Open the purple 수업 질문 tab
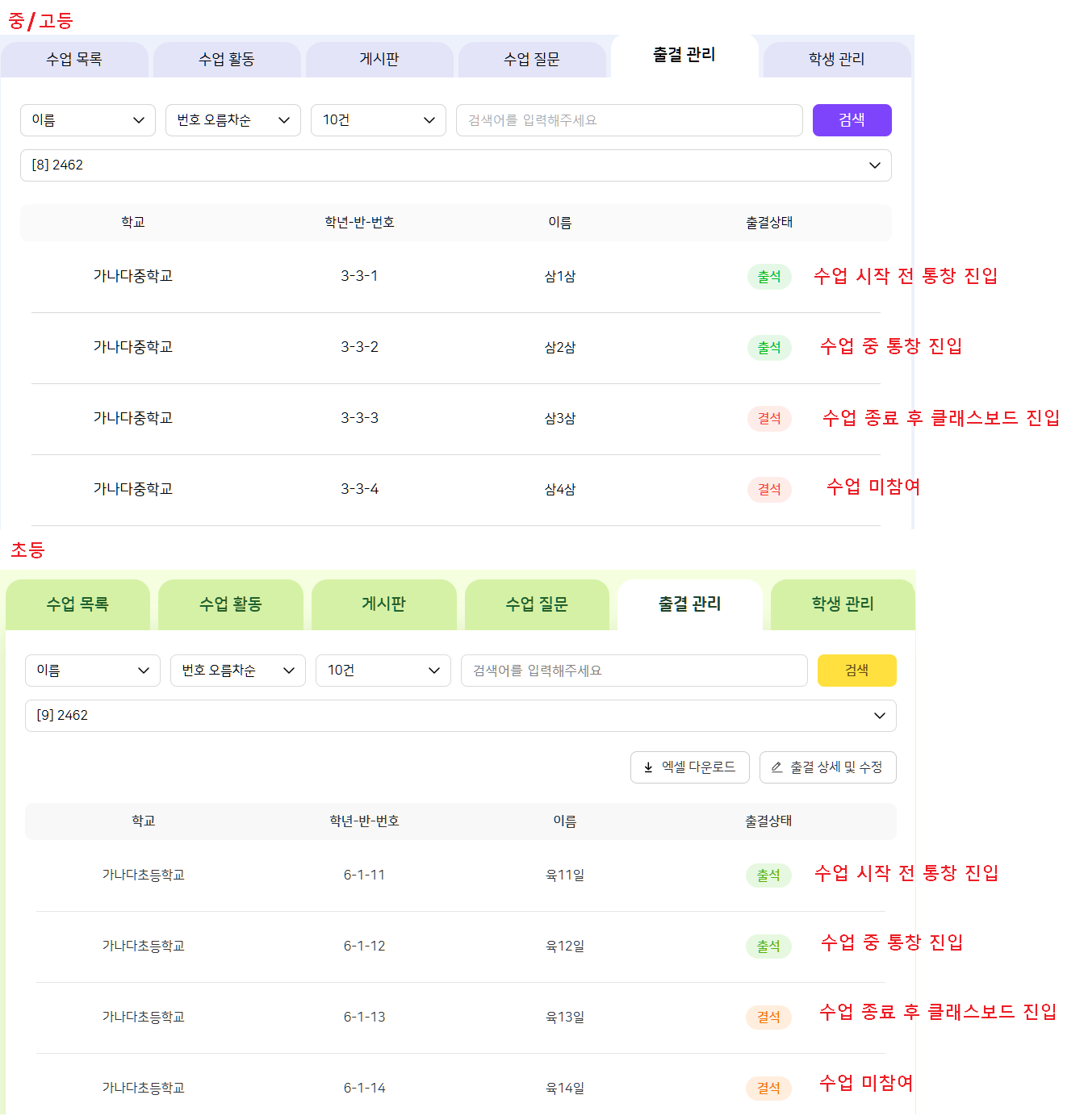Screen dimensions: 1084x1120 (532, 60)
